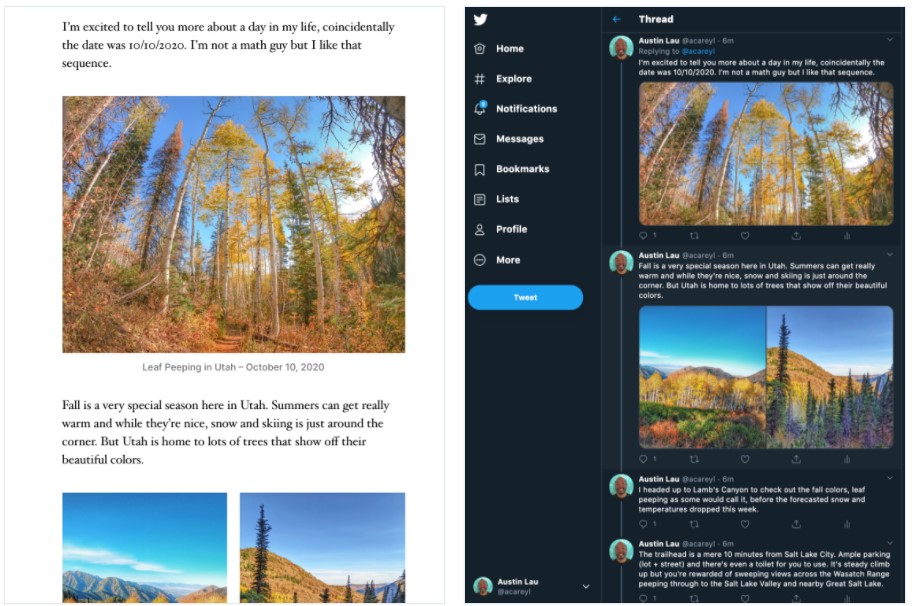Like the tweet with the single forest photo
The image size is (916, 606).
point(745,235)
